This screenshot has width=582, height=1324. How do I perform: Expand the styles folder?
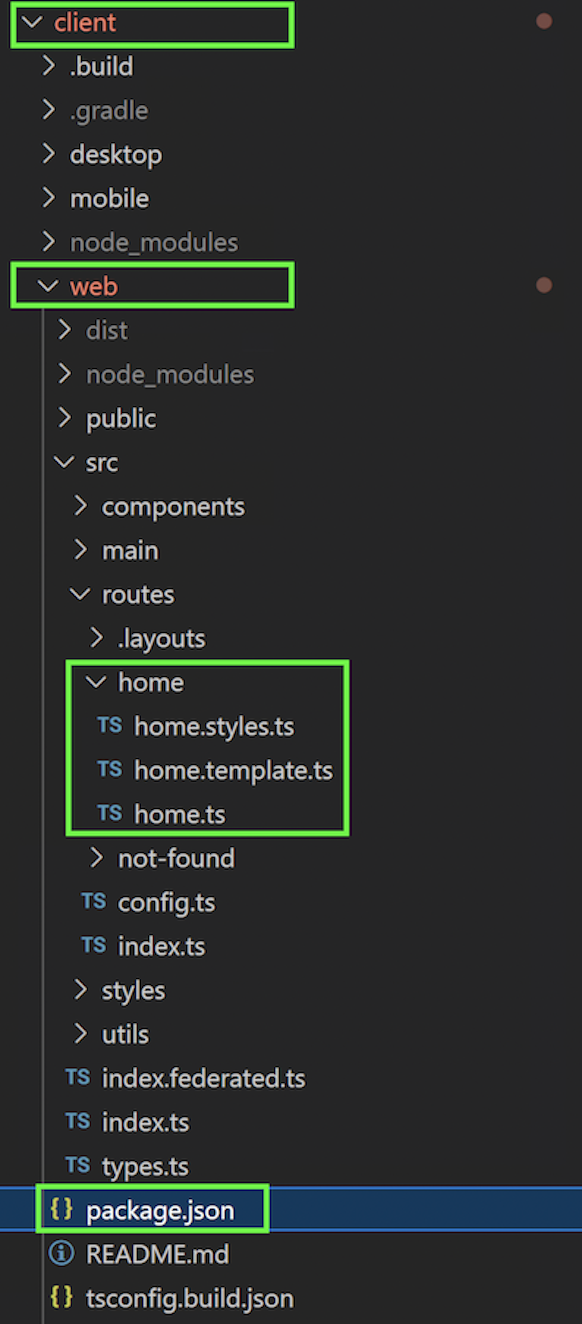(80, 990)
